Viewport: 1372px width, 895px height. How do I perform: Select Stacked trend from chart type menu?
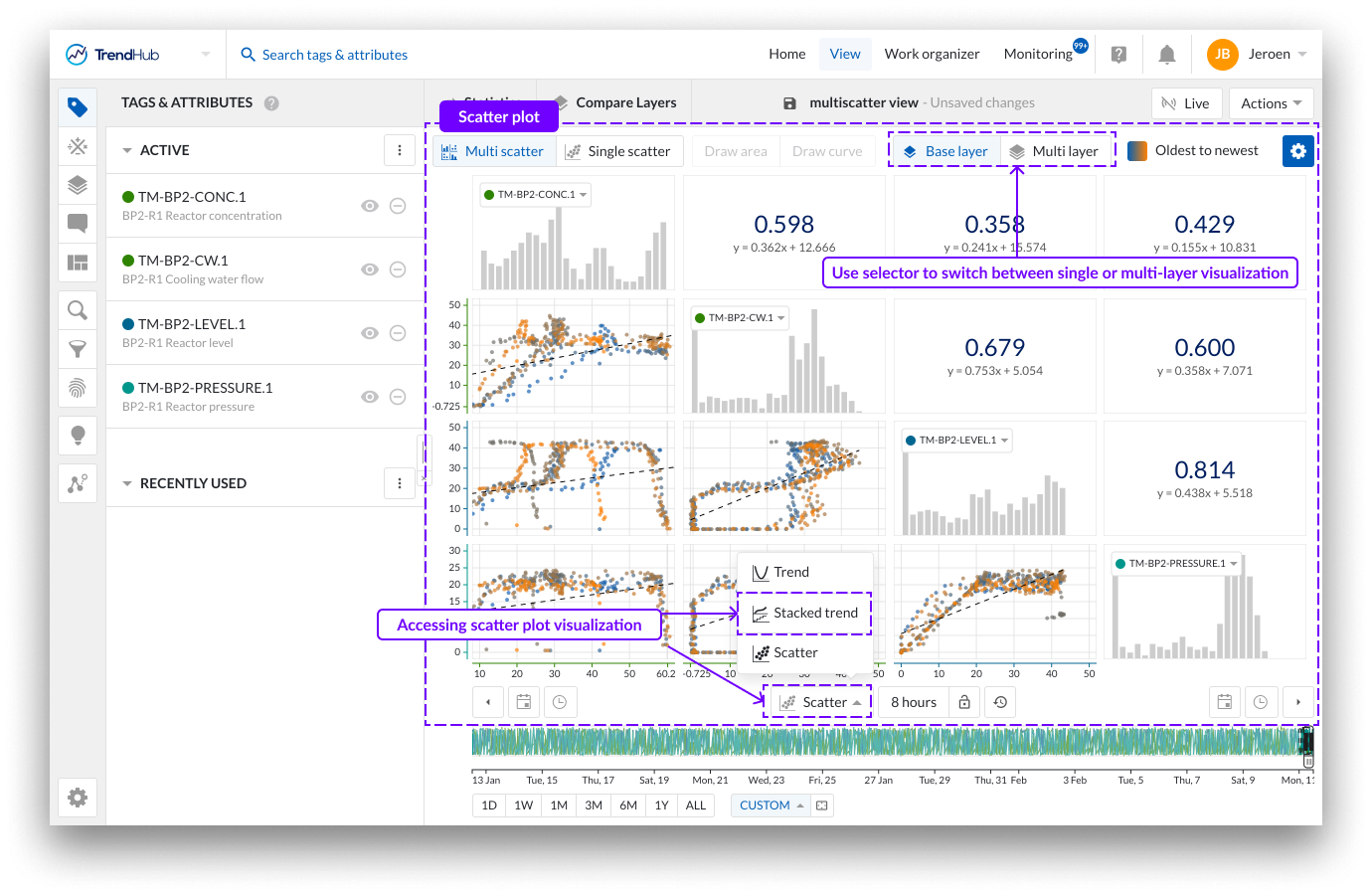(804, 613)
